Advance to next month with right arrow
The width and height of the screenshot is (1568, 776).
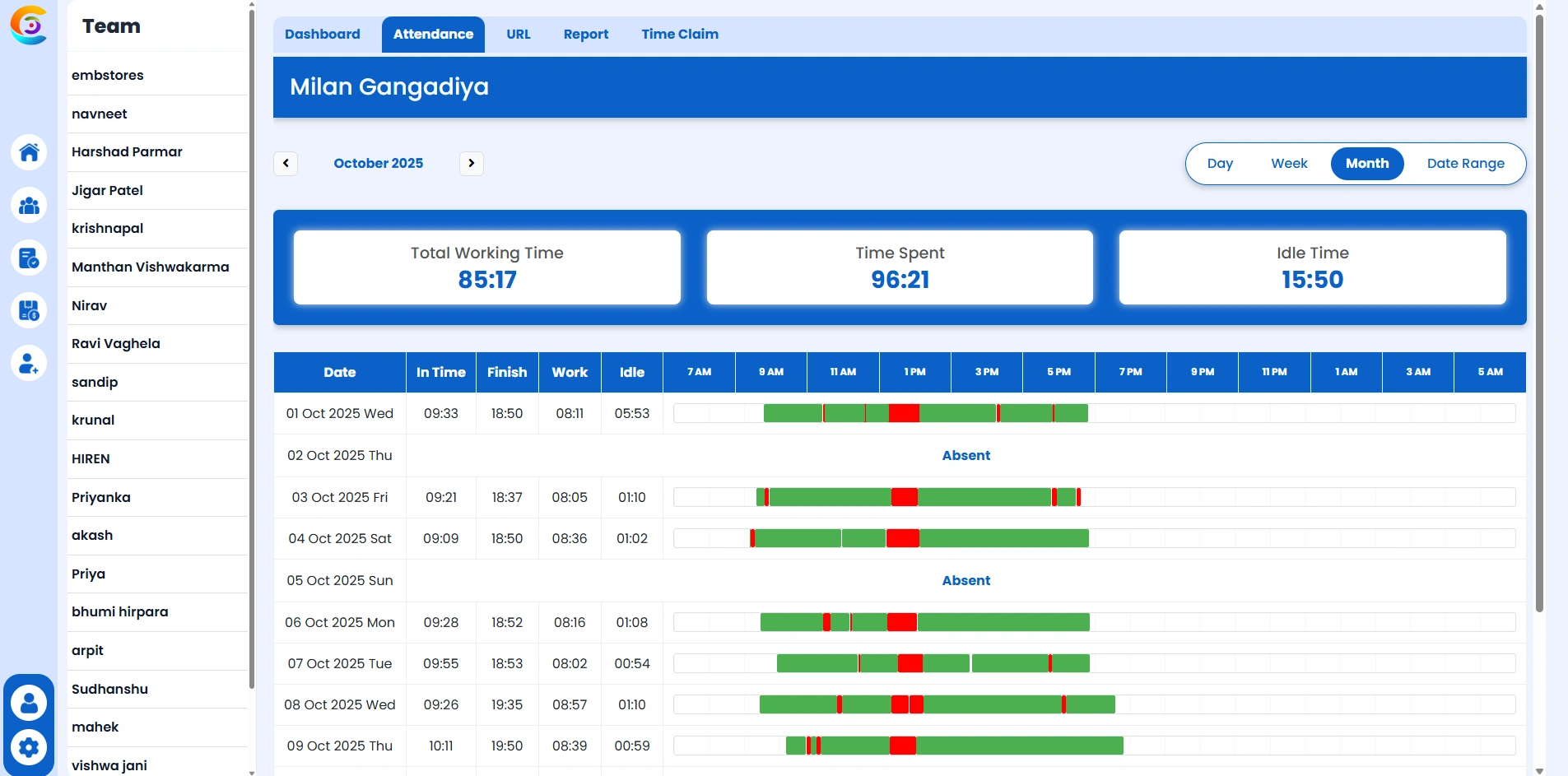point(471,163)
